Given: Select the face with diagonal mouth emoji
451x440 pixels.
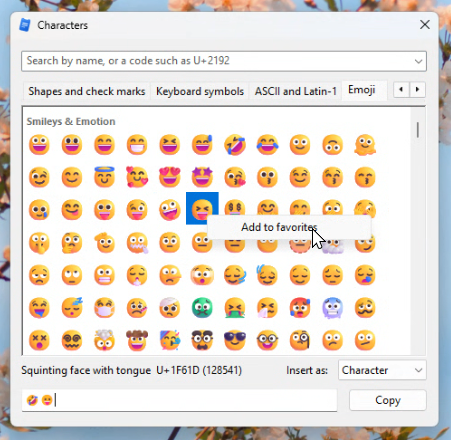Looking at the screenshot, I should click(x=365, y=340).
